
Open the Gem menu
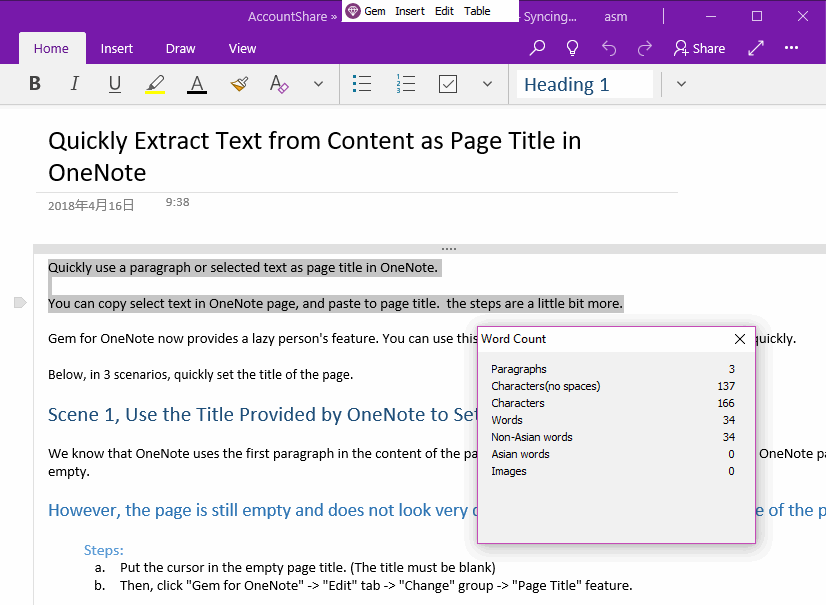click(x=375, y=11)
